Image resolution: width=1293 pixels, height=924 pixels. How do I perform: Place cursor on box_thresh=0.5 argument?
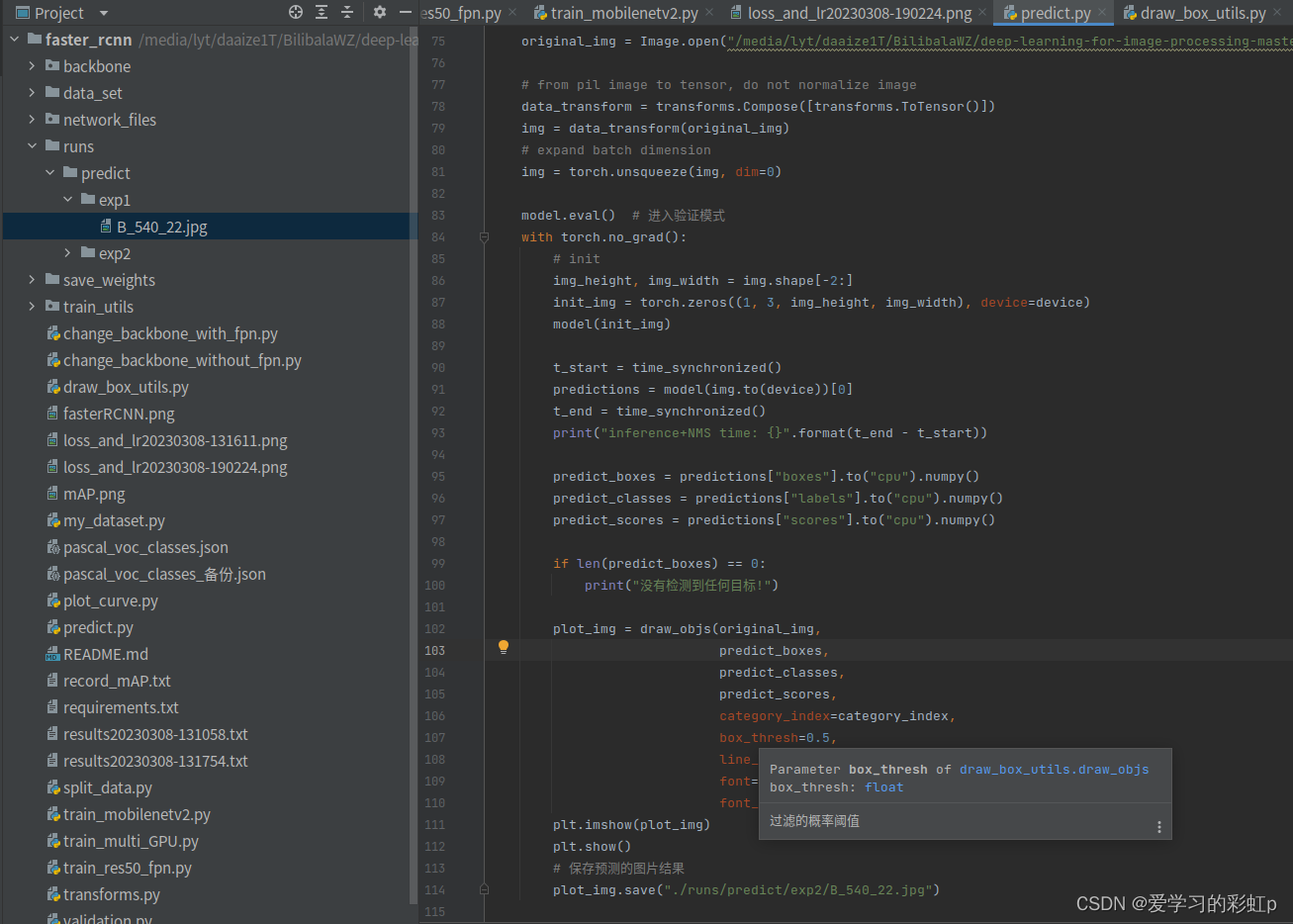[x=778, y=737]
